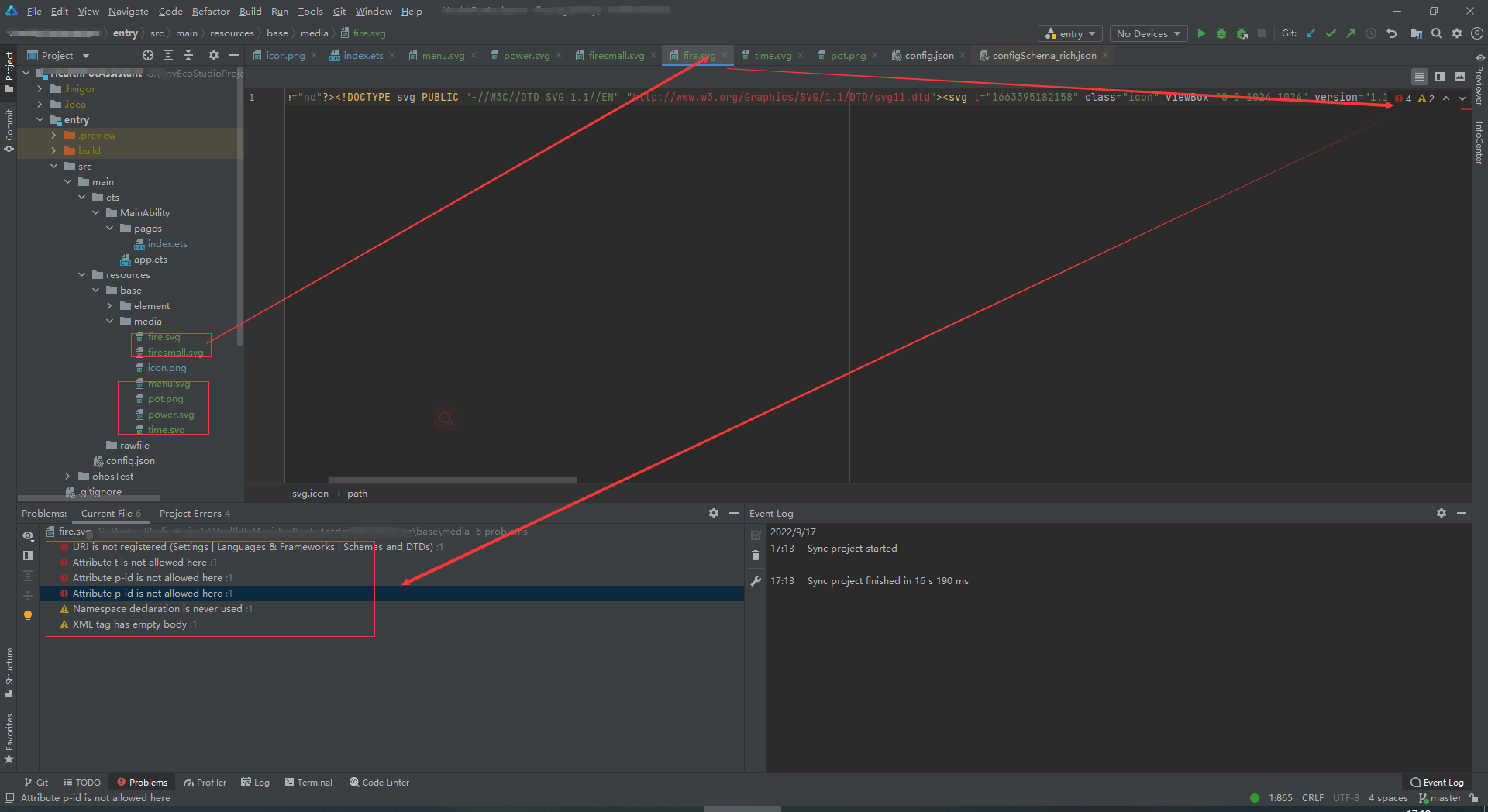1488x812 pixels.
Task: Collapse the media folder
Action: point(109,321)
